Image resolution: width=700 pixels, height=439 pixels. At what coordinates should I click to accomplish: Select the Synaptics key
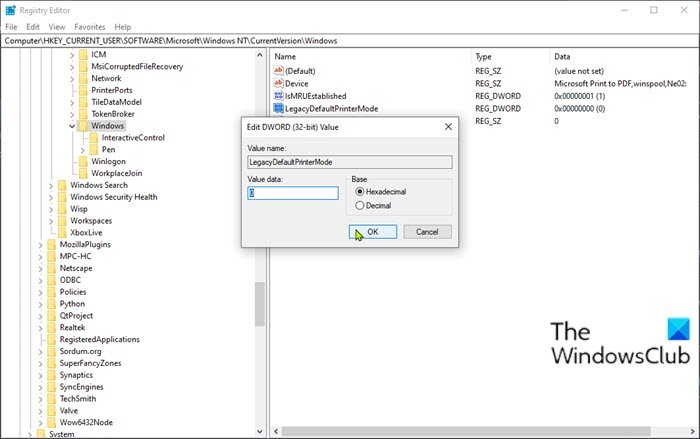76,375
